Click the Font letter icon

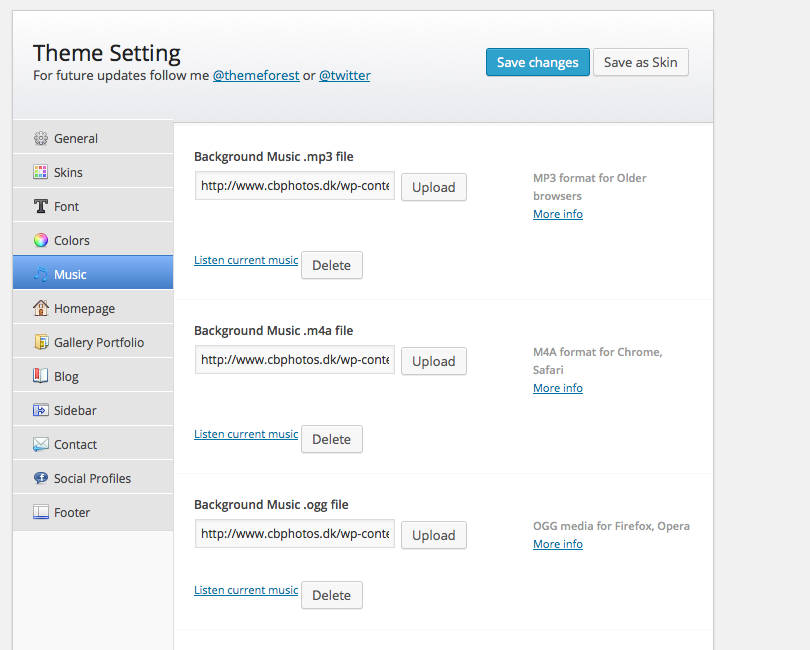point(41,207)
